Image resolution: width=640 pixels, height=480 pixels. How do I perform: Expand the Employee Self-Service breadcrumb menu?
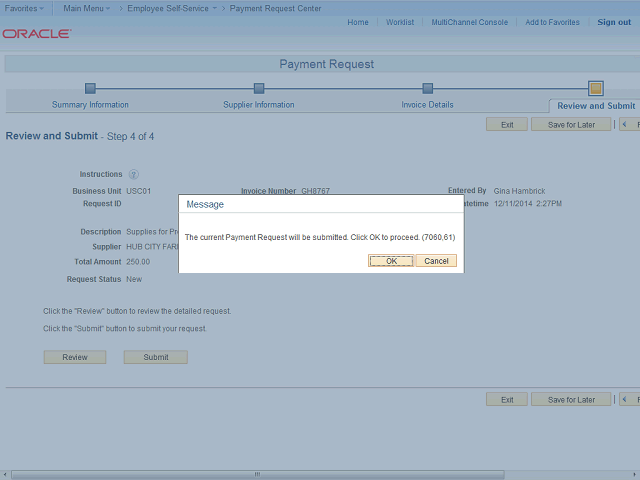pos(172,8)
